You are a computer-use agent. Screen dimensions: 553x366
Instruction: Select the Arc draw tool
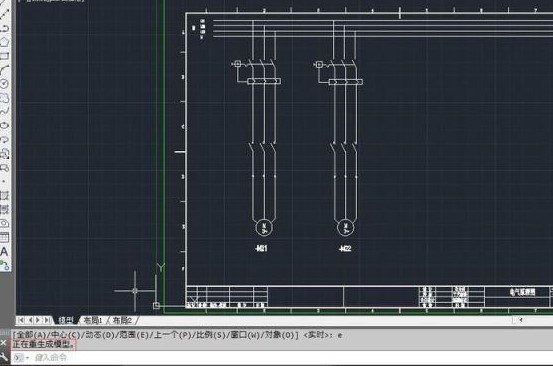[x=5, y=70]
